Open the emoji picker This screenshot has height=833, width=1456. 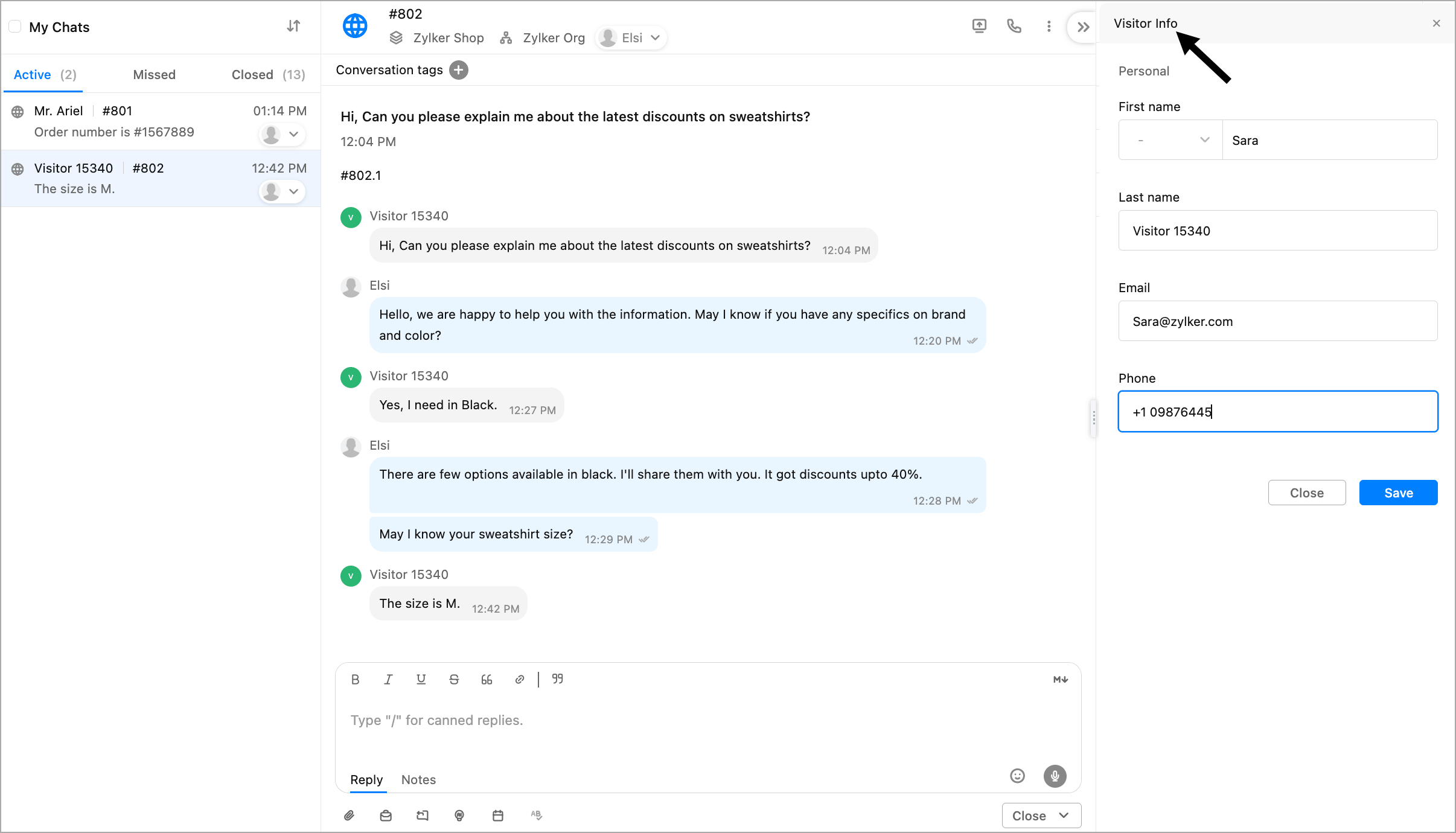pyautogui.click(x=1017, y=776)
